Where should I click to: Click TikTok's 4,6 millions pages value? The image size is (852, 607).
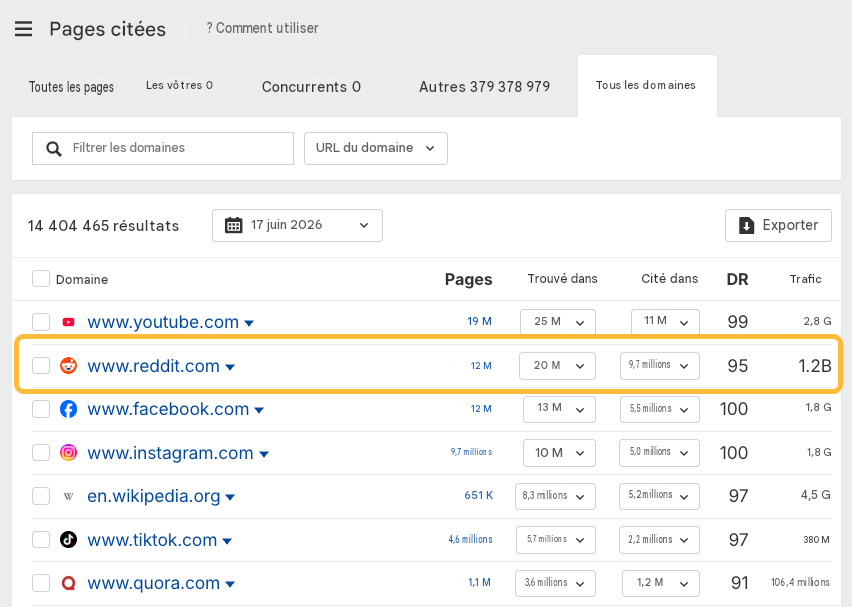click(x=471, y=539)
